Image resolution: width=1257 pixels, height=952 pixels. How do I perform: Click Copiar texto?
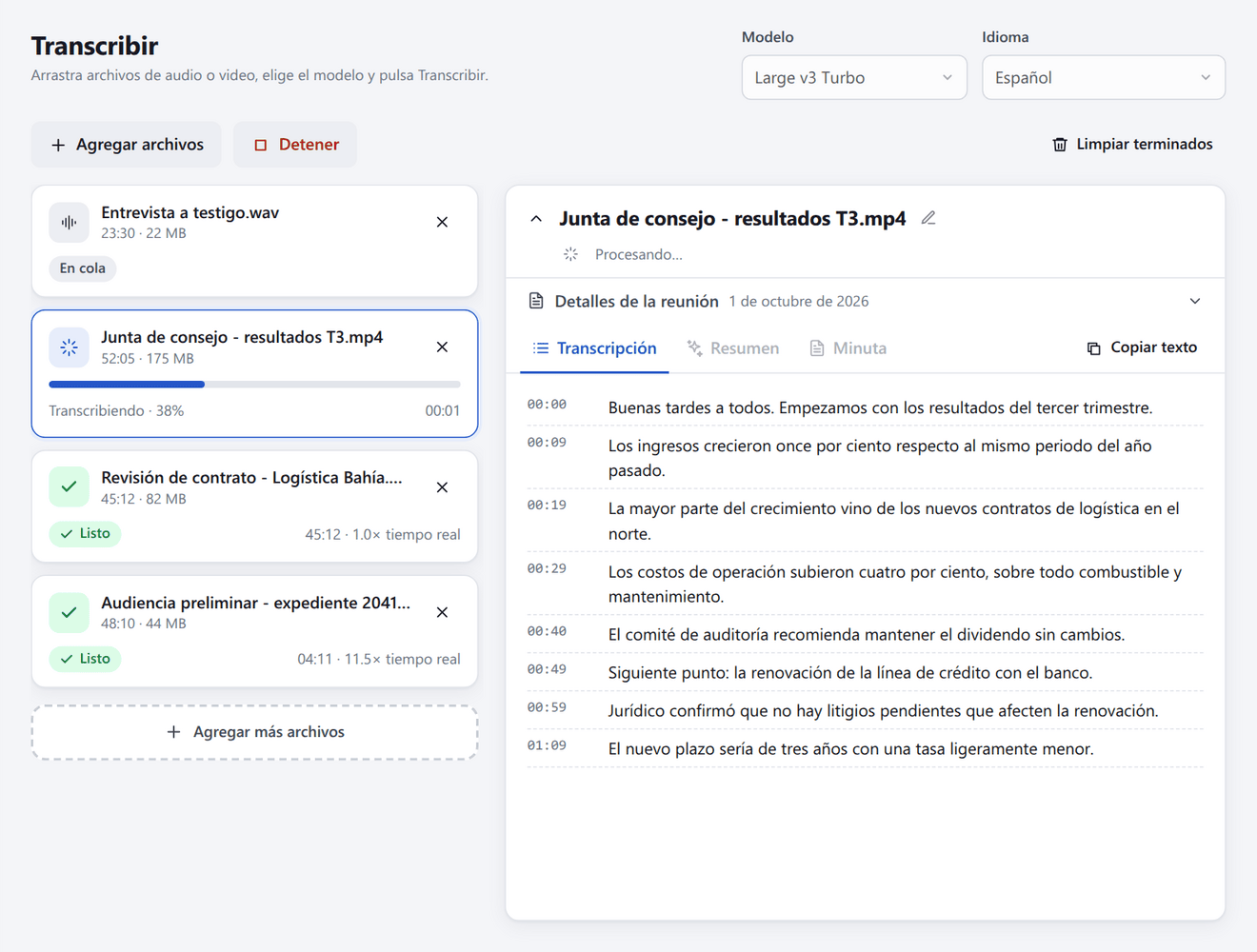pos(1142,347)
